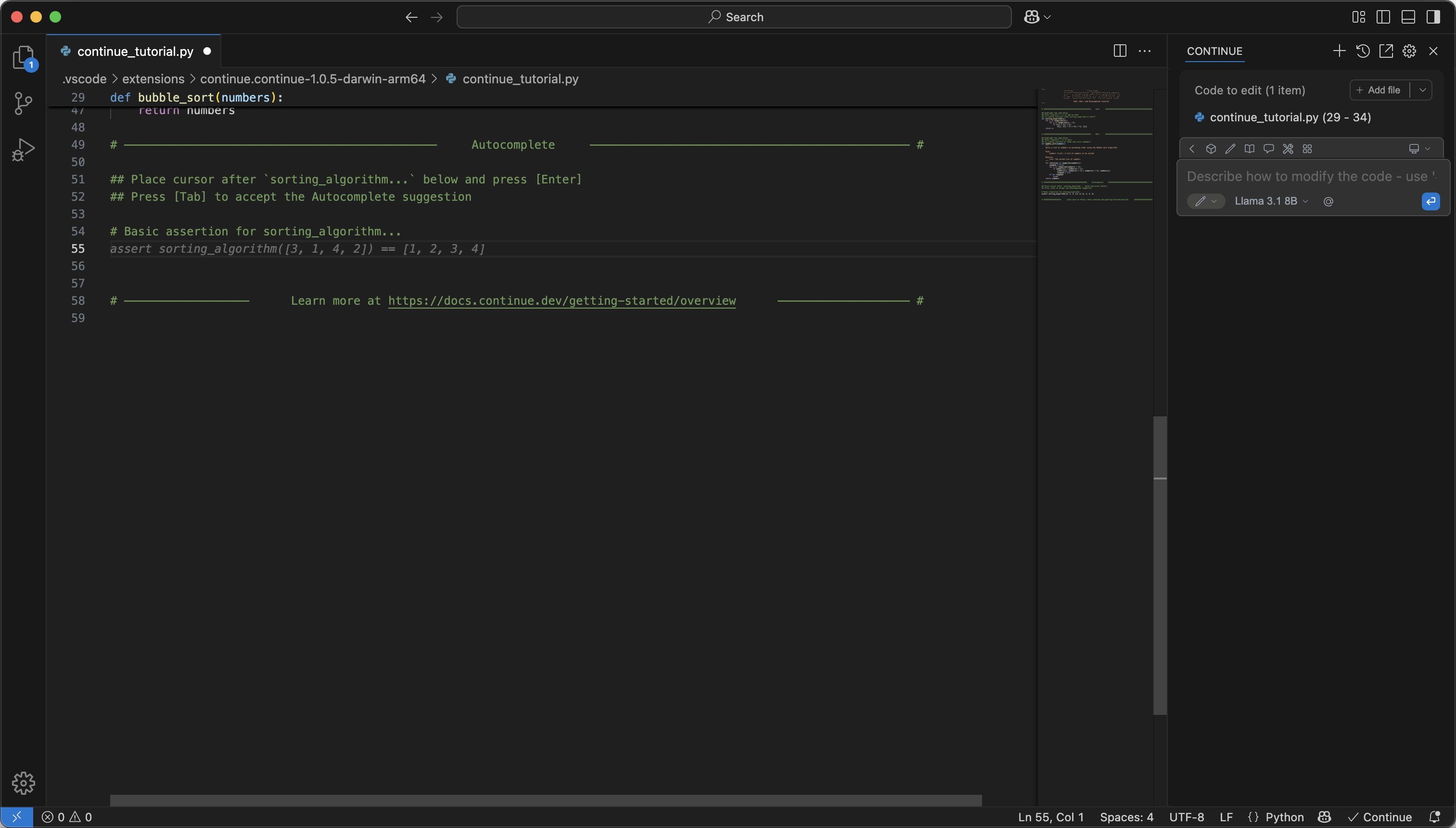Screen dimensions: 1456x828
Task: Click the sticky def bubble_sort header line
Action: (x=196, y=97)
